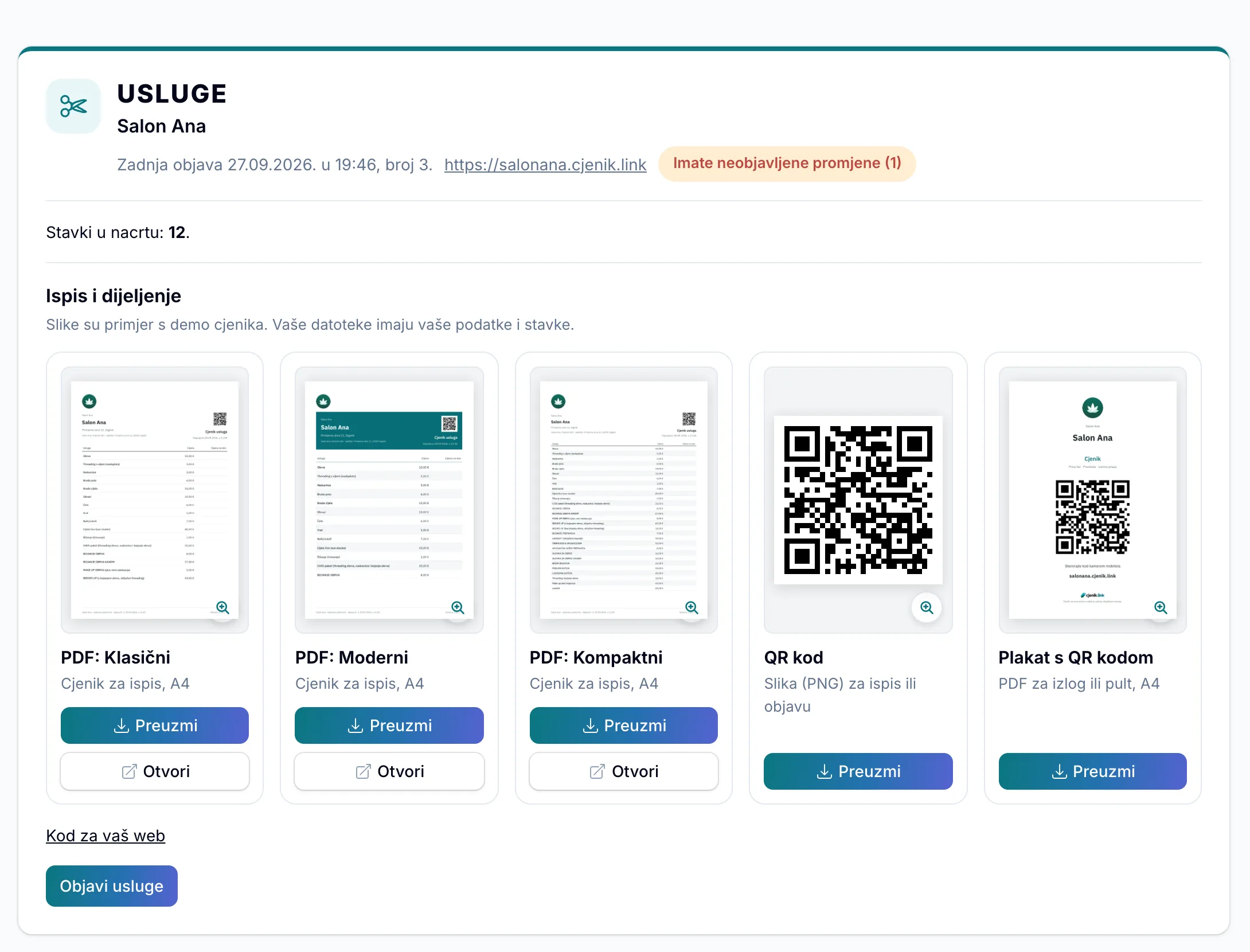Click the Salon Ana subtitle

(162, 126)
